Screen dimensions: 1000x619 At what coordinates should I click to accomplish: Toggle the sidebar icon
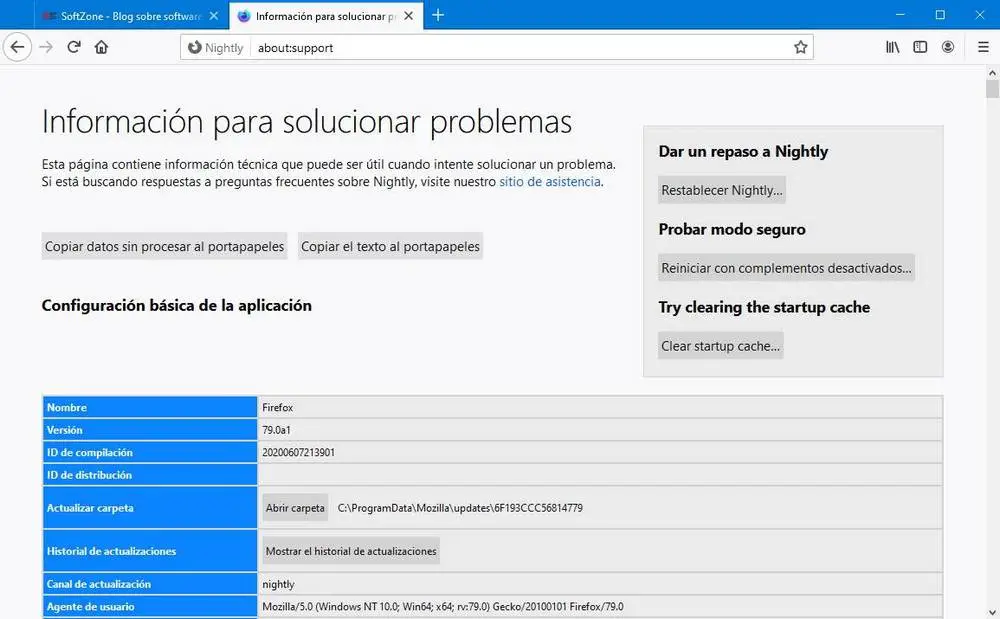point(920,47)
